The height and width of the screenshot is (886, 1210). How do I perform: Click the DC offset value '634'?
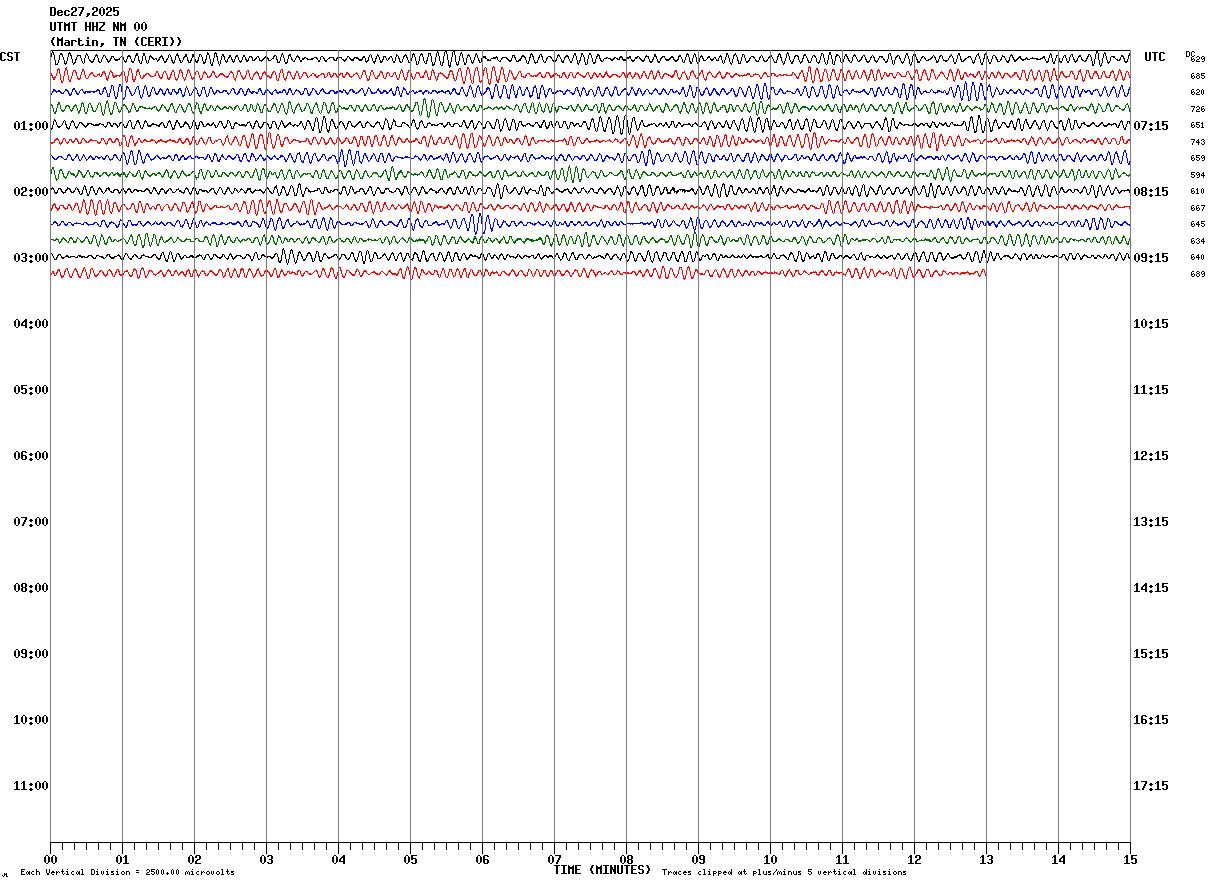(x=1198, y=241)
